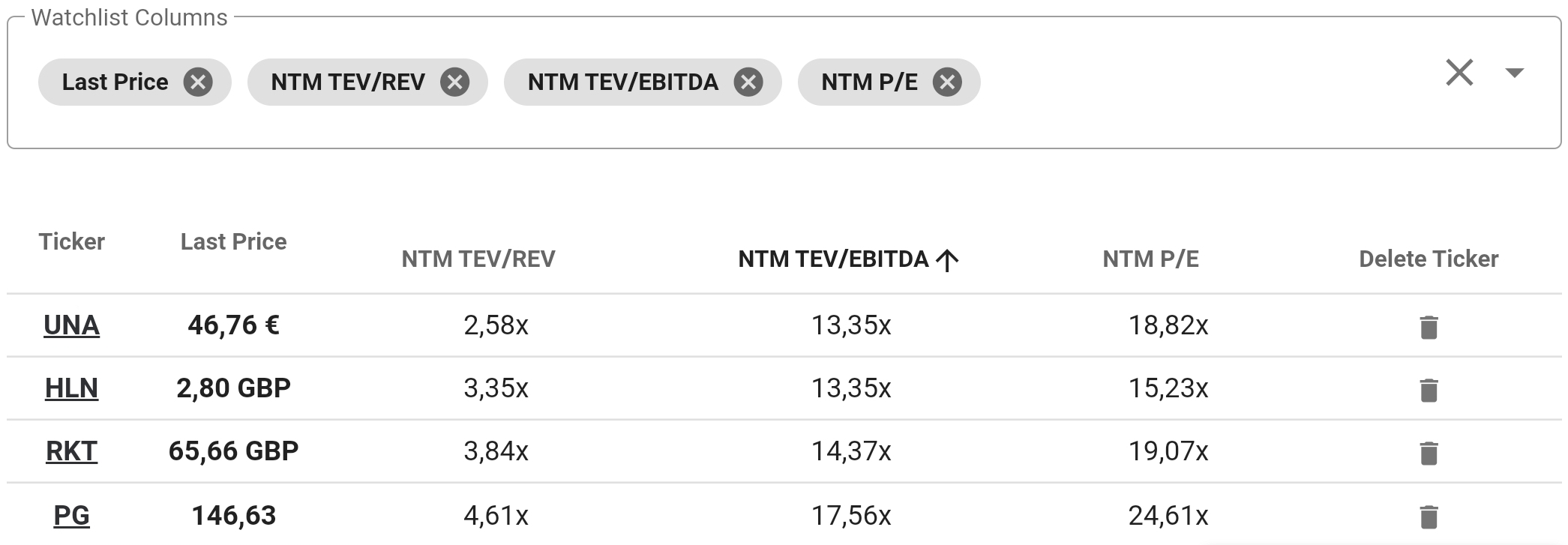
Task: Remove the Last Price column chip
Action: [198, 82]
